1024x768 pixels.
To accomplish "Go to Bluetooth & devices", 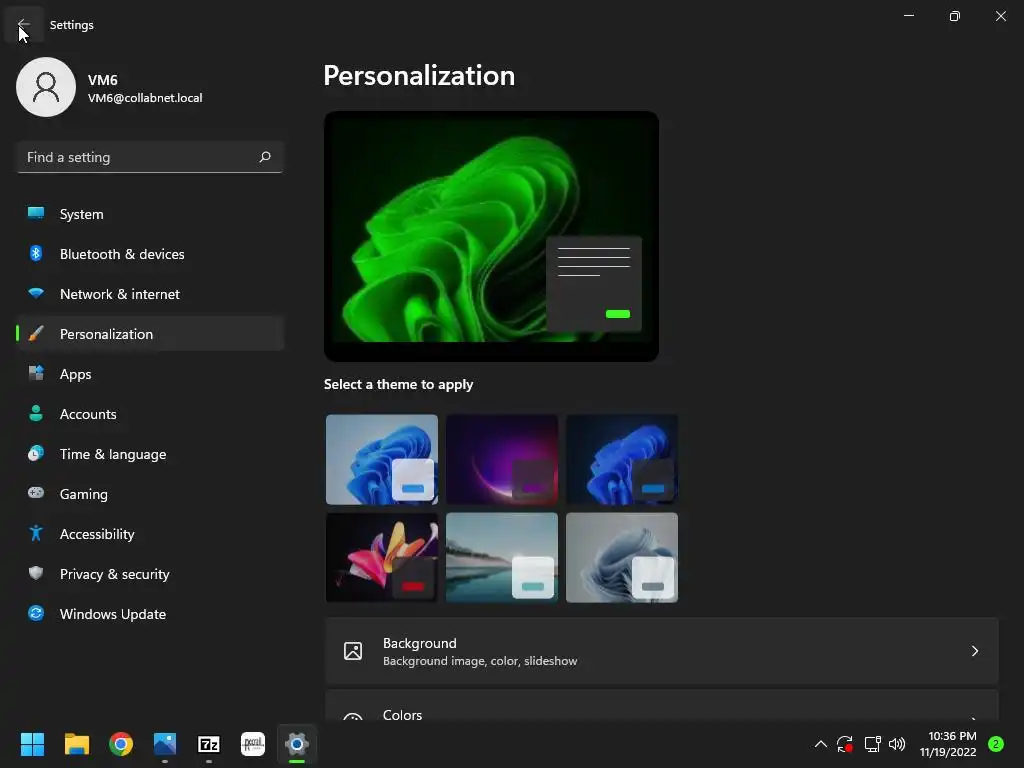I will point(150,254).
